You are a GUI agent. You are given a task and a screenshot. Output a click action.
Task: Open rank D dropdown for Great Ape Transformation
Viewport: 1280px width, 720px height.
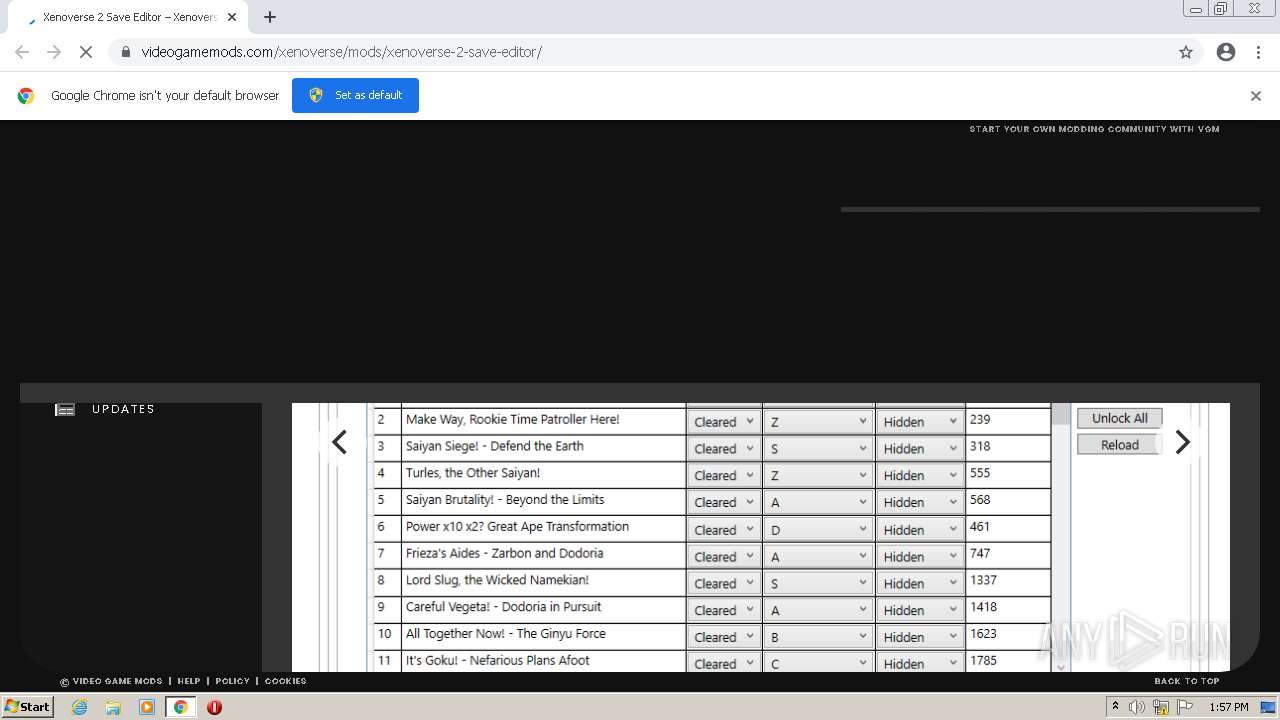[818, 529]
